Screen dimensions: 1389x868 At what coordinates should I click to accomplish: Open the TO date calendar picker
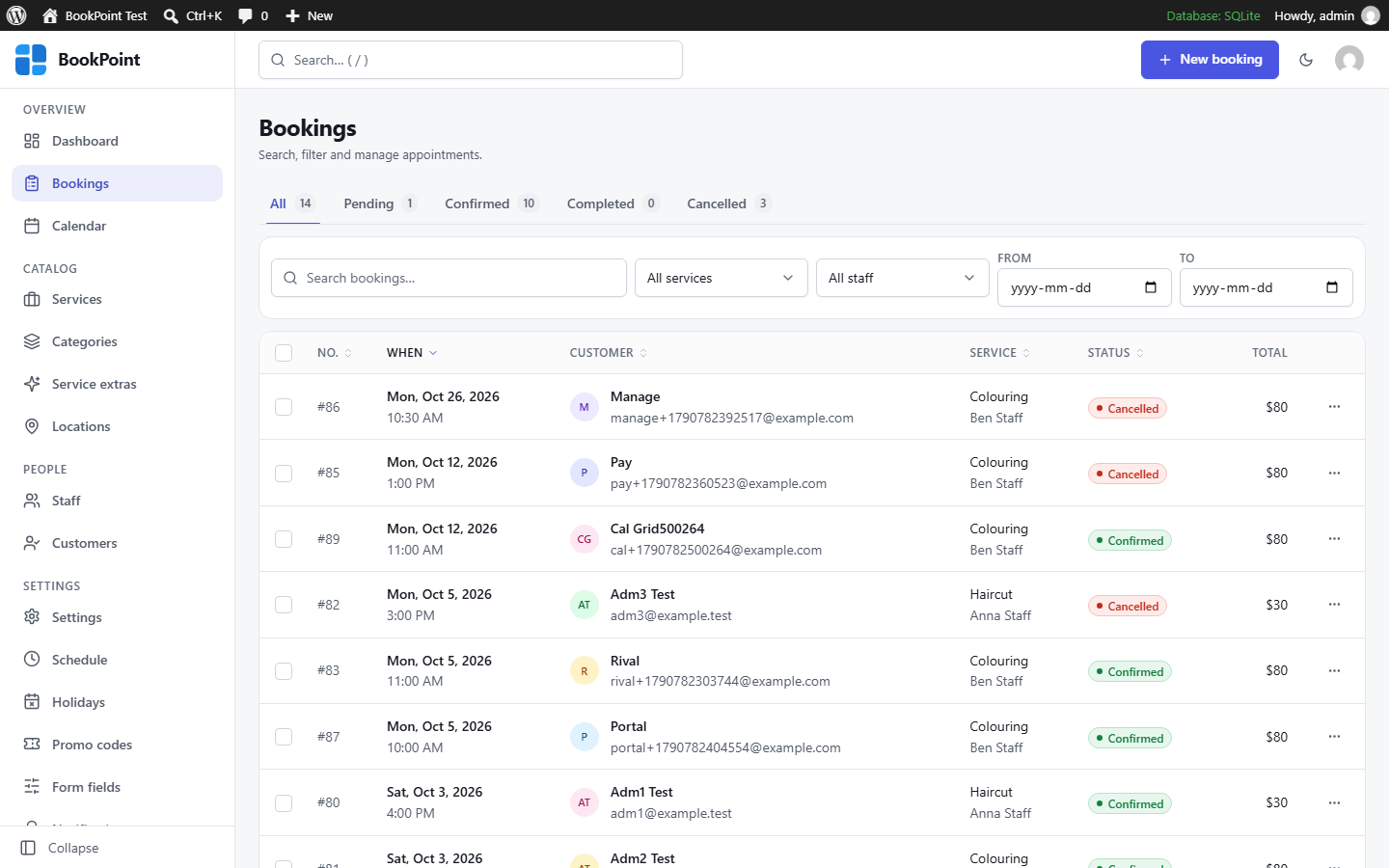pyautogui.click(x=1332, y=287)
